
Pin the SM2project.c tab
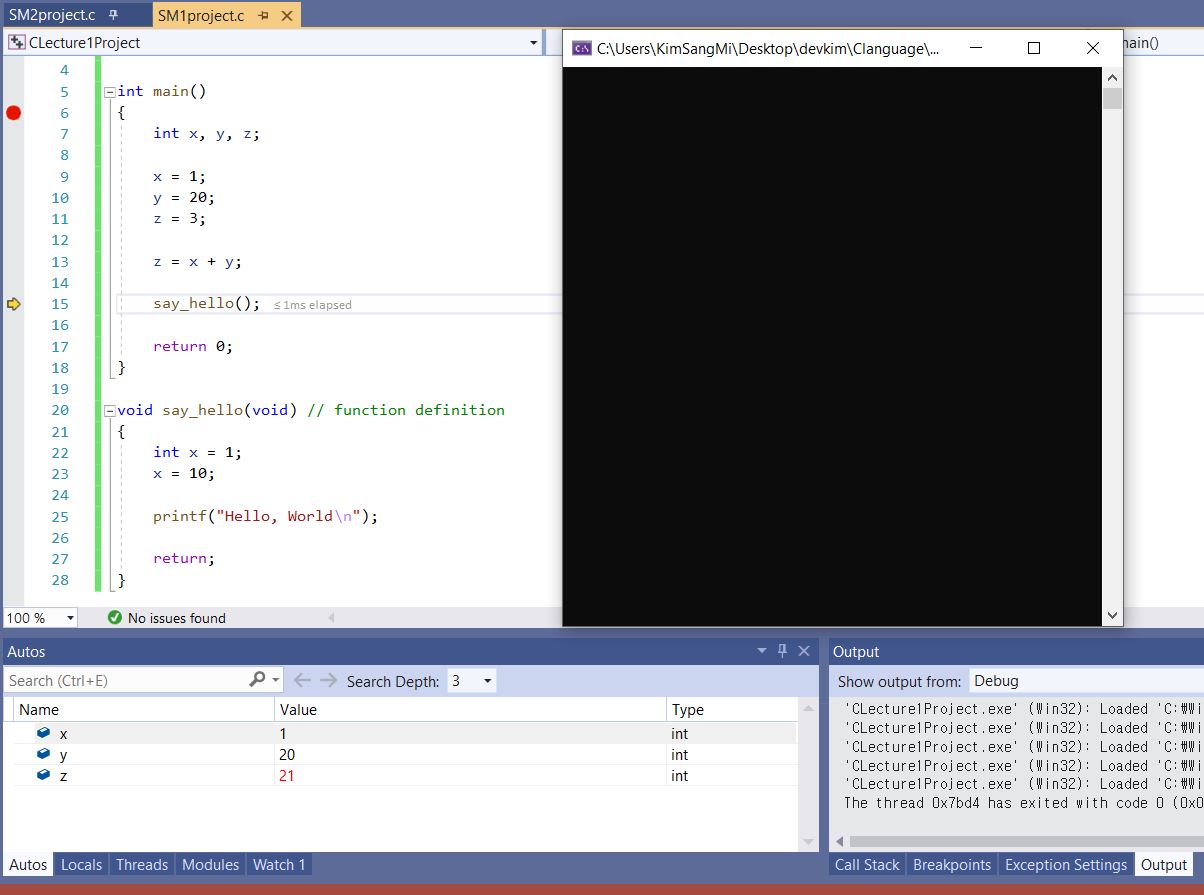(x=113, y=16)
